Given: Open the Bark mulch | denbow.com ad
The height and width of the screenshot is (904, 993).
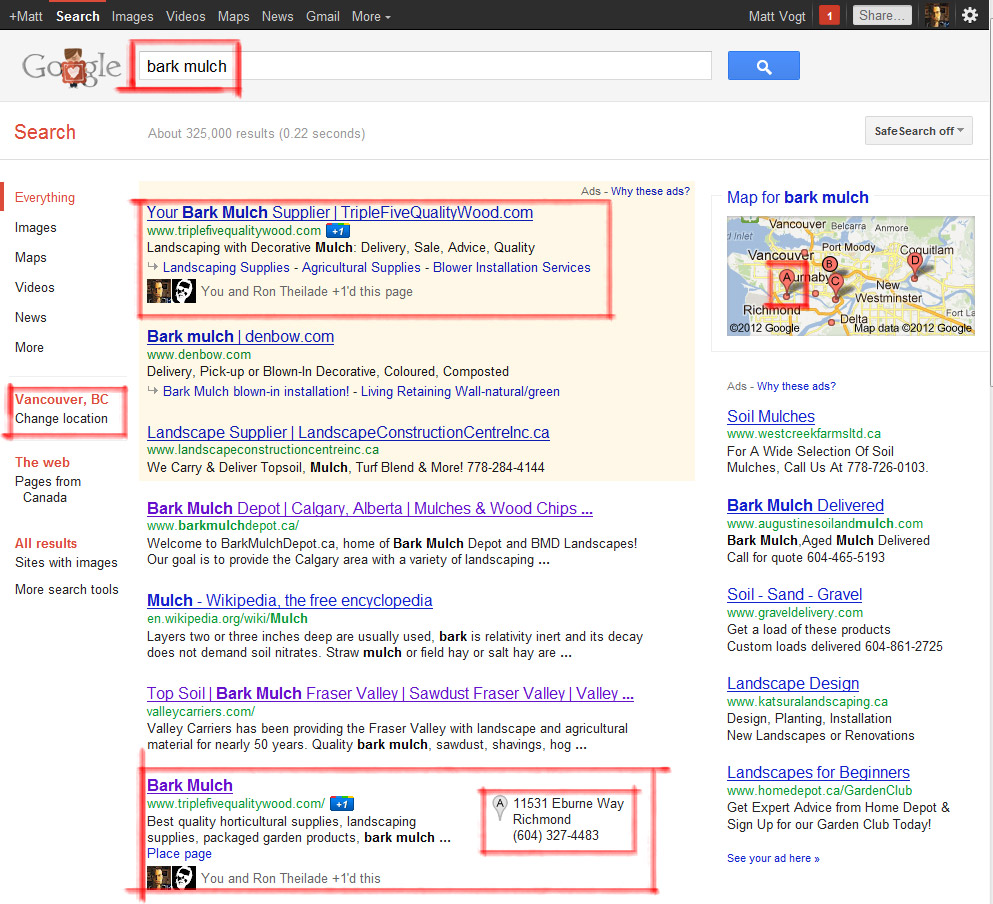Looking at the screenshot, I should tap(241, 336).
